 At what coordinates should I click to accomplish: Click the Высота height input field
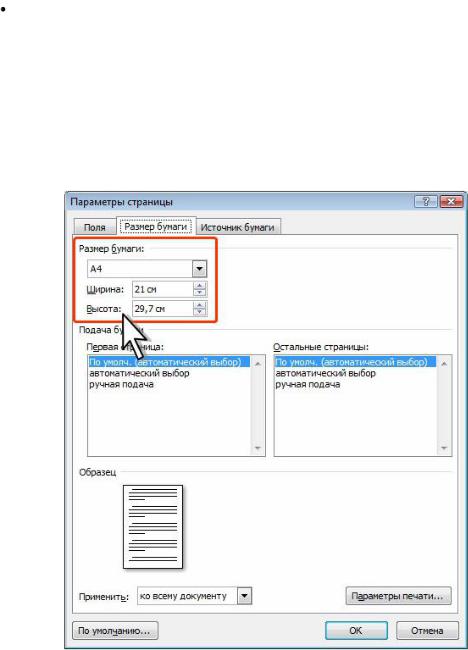point(163,308)
